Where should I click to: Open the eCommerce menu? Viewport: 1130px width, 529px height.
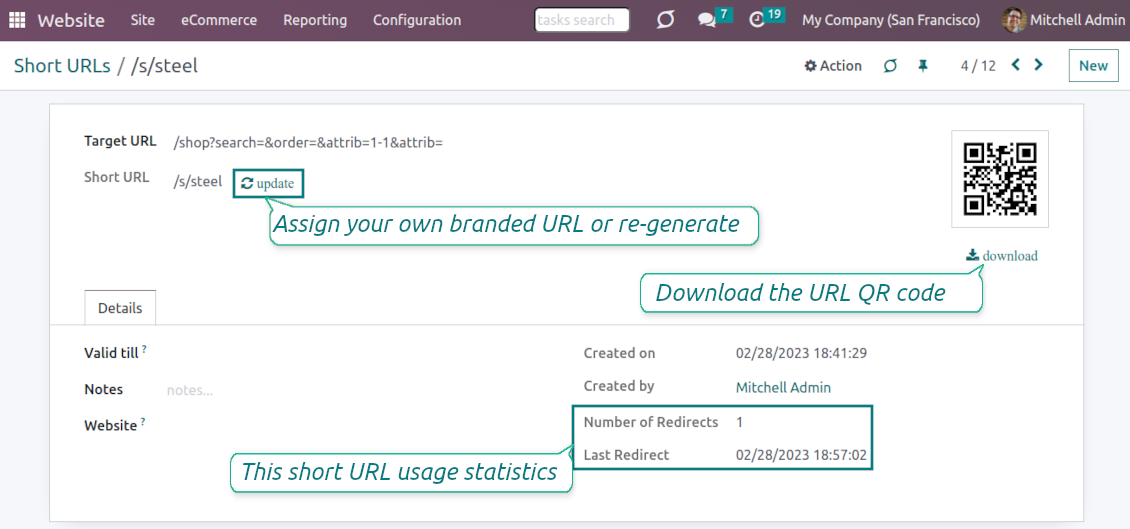(x=219, y=20)
